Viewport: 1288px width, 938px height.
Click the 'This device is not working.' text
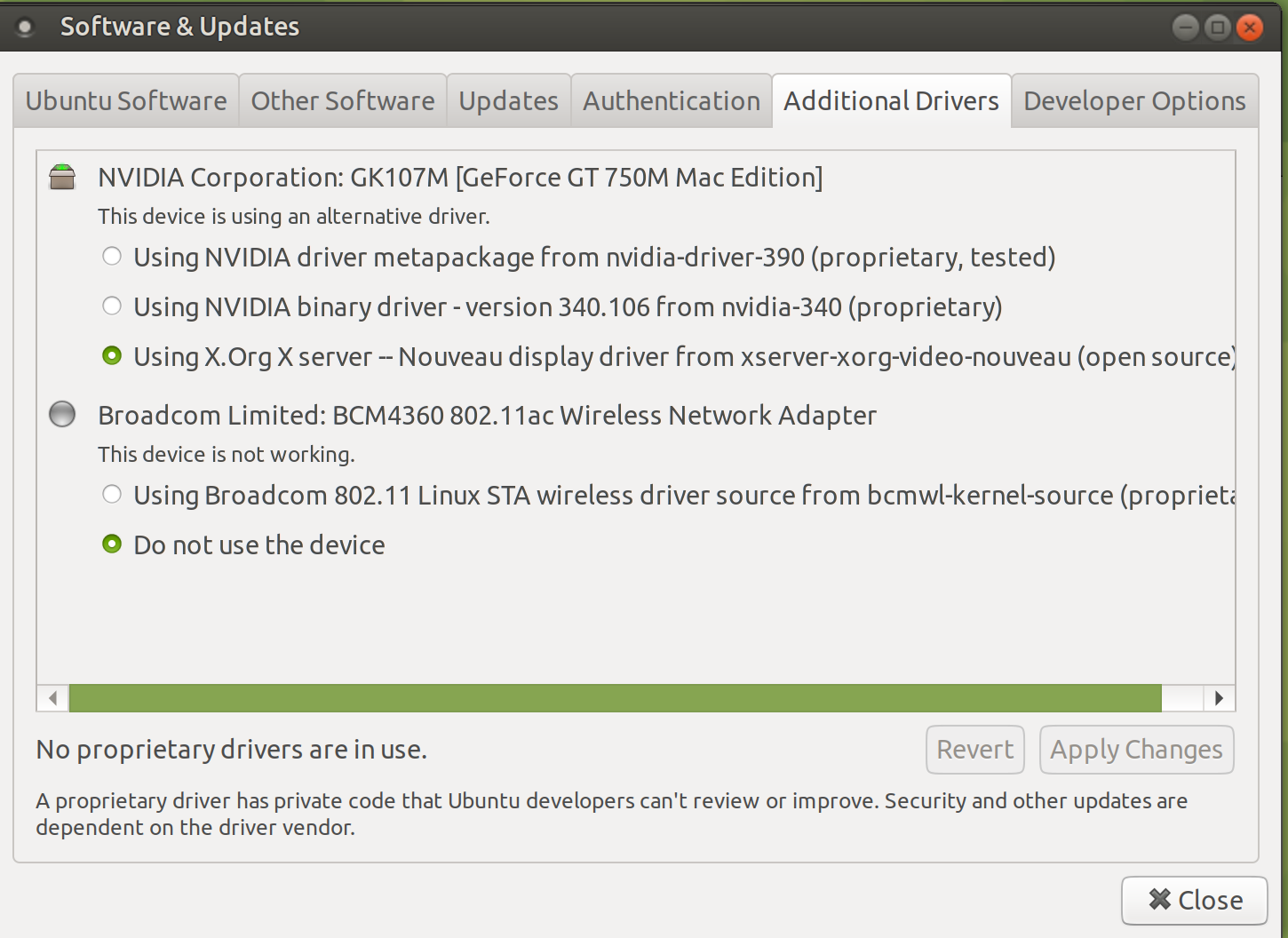(x=227, y=455)
